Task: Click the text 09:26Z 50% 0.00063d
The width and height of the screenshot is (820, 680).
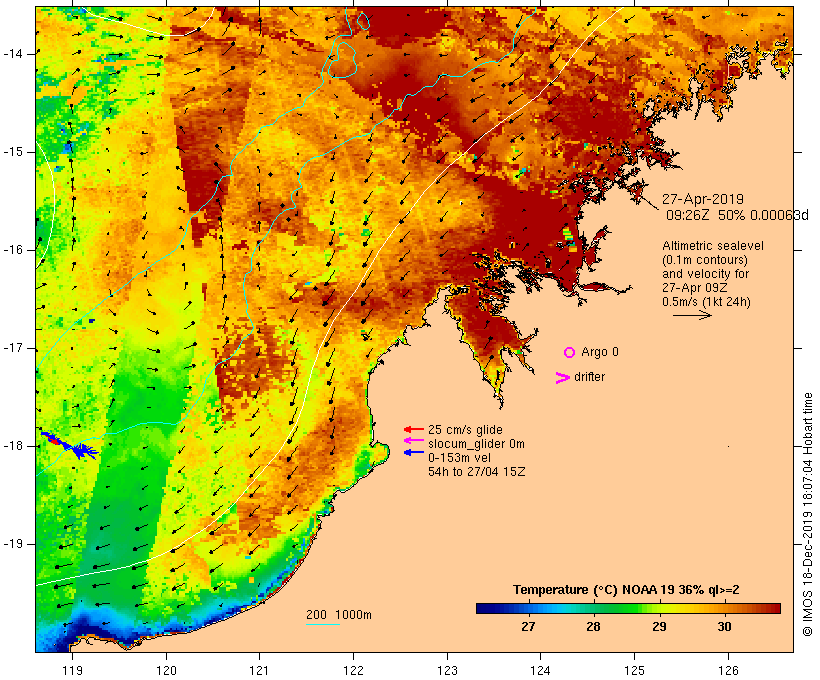Action: (x=737, y=215)
